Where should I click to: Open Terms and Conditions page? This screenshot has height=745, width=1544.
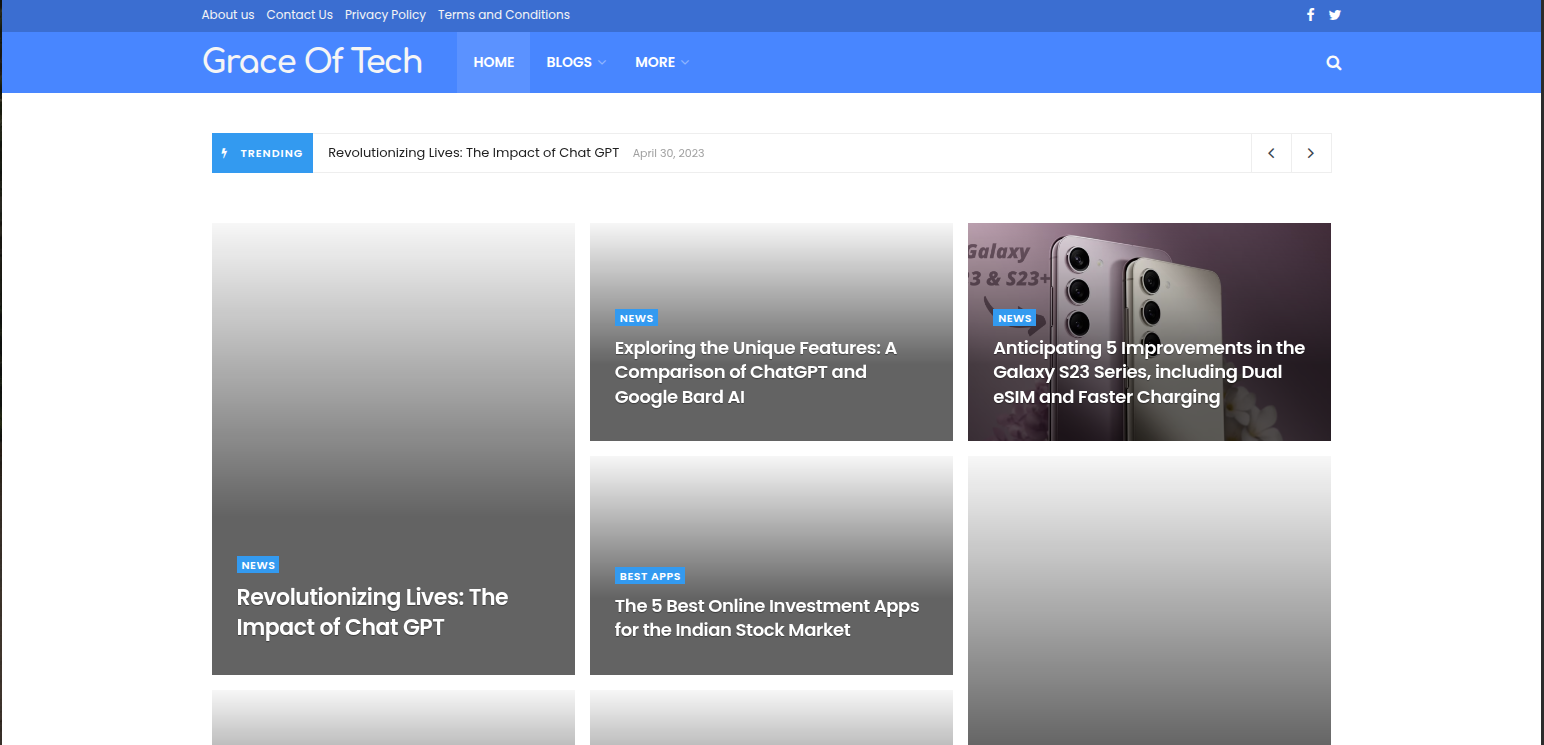[503, 15]
